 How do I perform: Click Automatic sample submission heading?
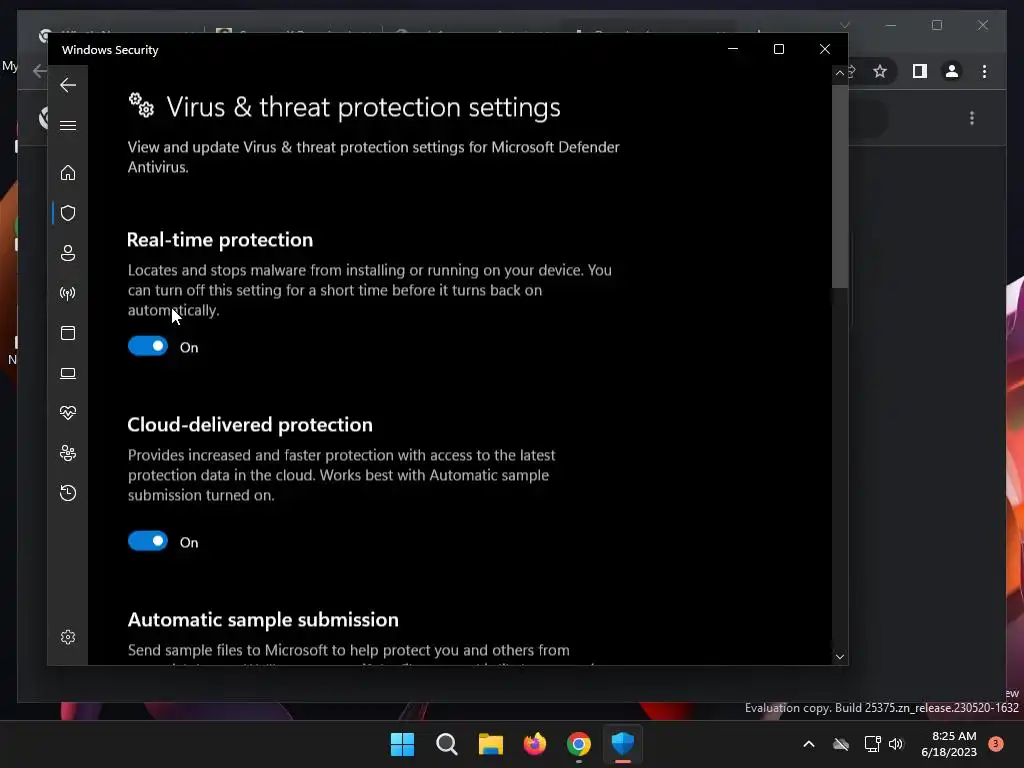coord(263,619)
